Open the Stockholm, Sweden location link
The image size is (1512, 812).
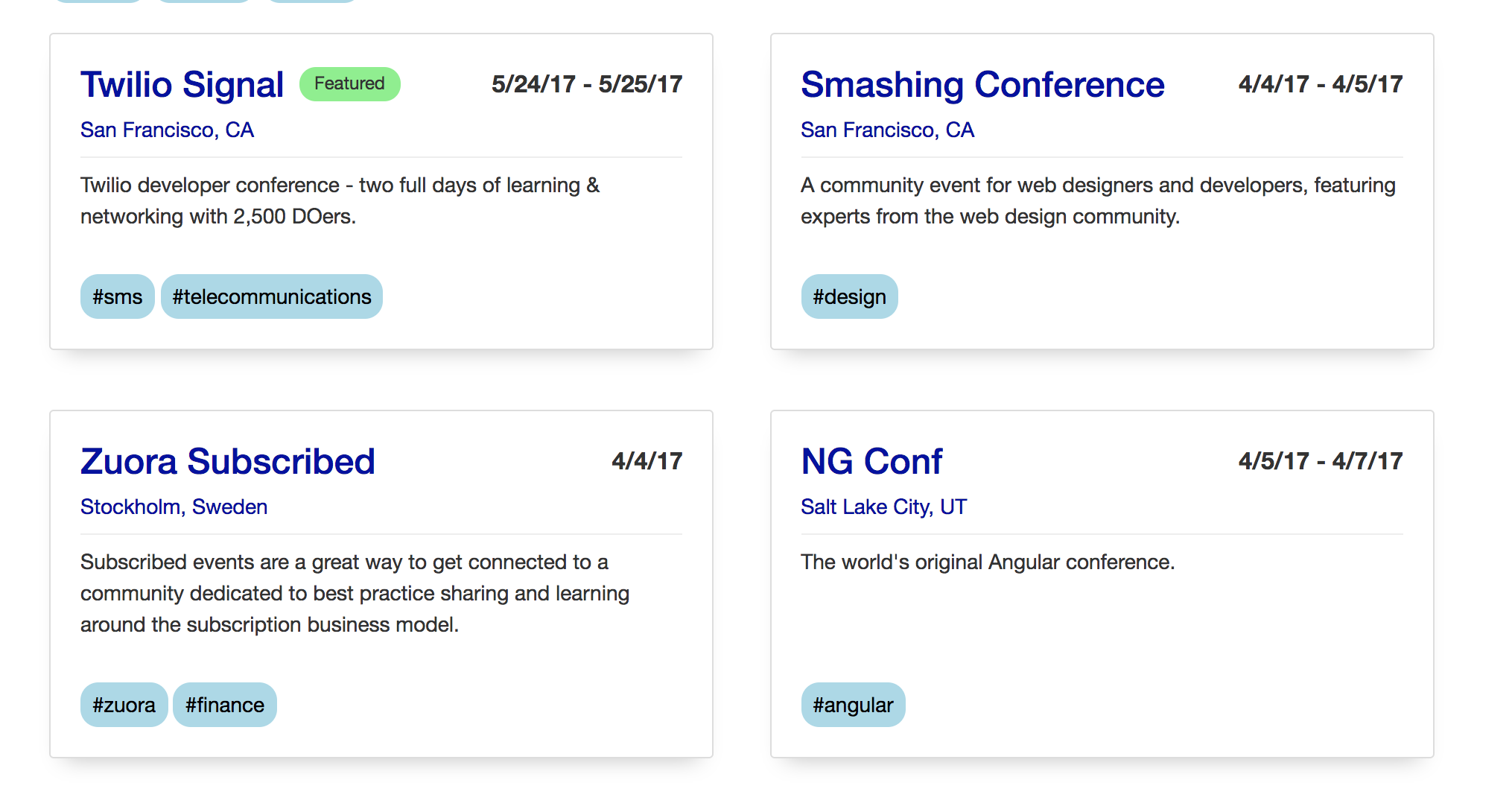click(x=174, y=507)
